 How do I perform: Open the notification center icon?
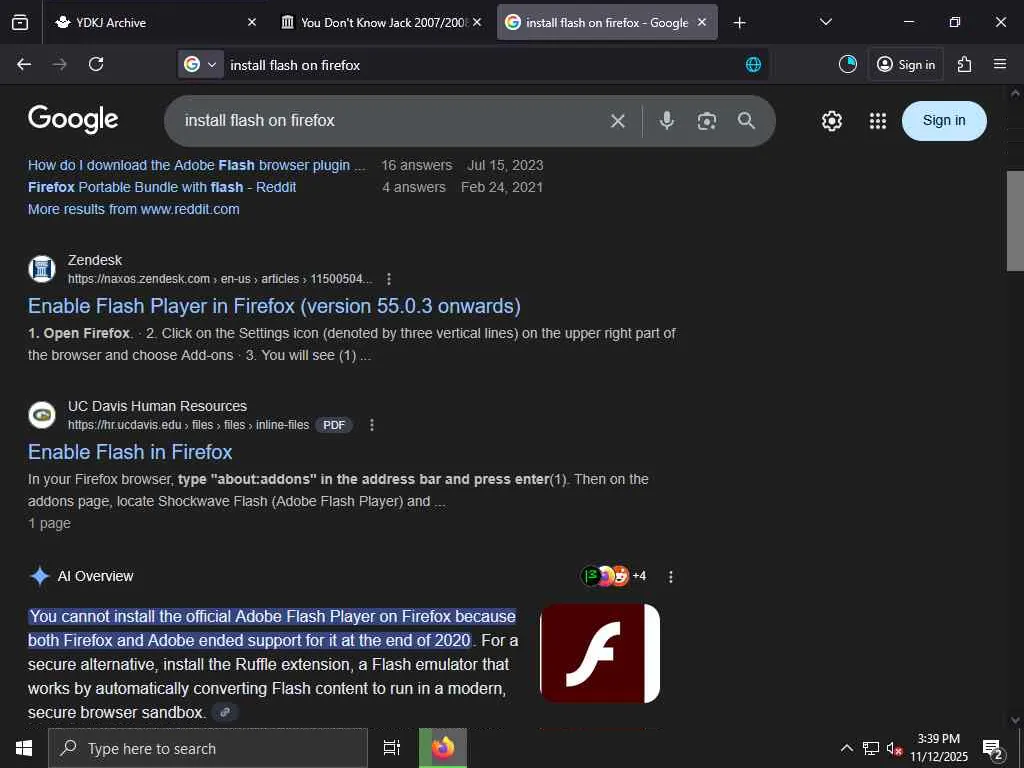(993, 749)
